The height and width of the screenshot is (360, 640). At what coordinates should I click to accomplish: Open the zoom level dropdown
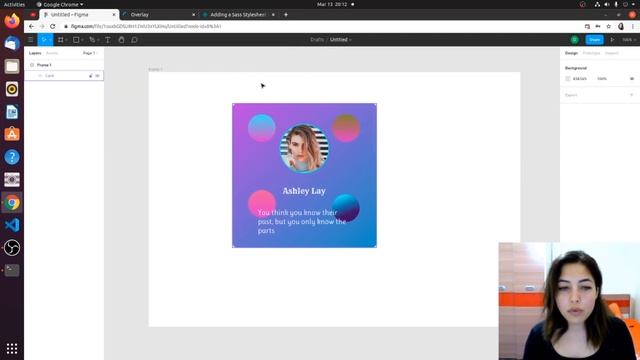pyautogui.click(x=629, y=40)
